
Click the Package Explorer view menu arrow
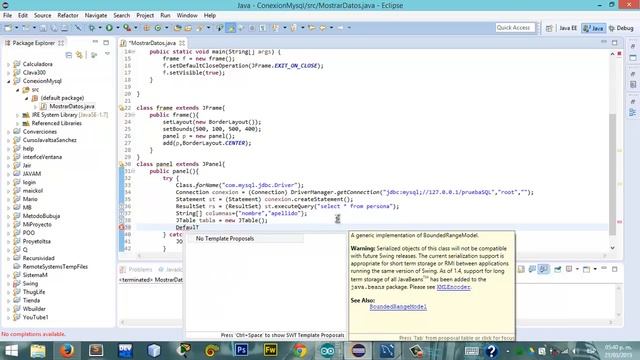click(x=107, y=54)
